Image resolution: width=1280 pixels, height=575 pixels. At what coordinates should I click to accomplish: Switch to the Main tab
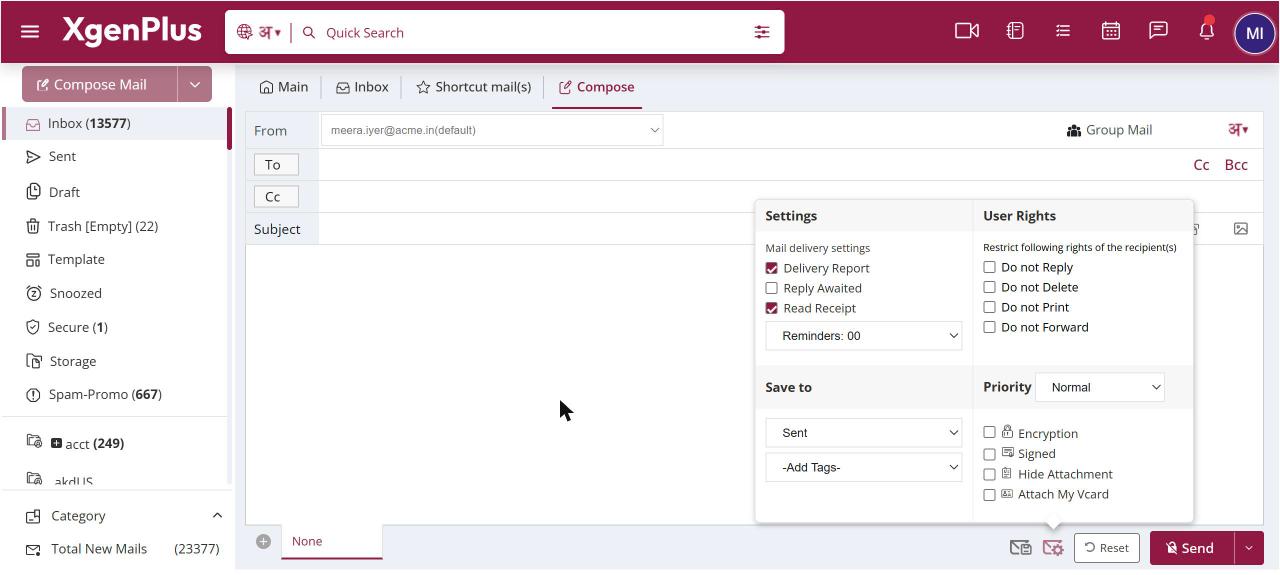tap(284, 87)
